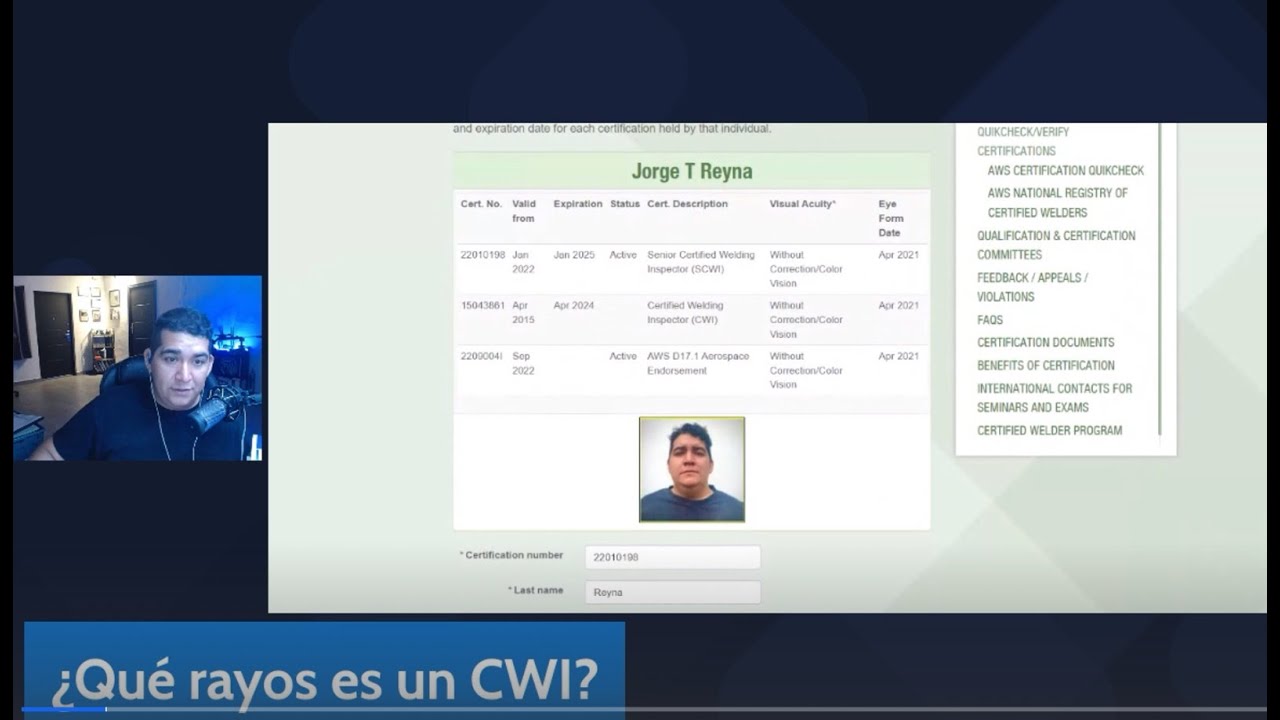
Task: Open AWS Certification QuikCheck link
Action: click(x=1066, y=171)
